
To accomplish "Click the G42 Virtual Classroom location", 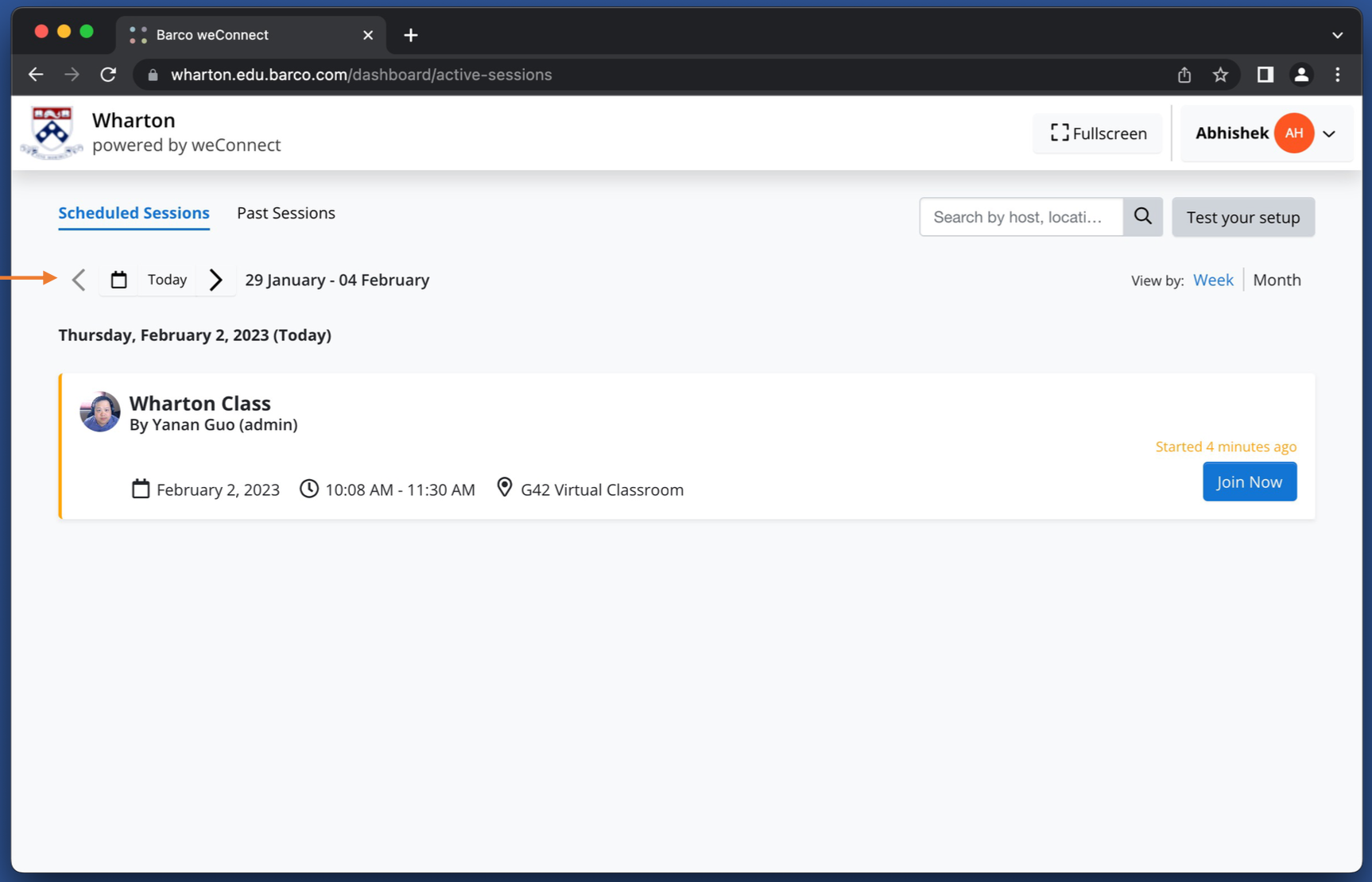I will click(602, 489).
